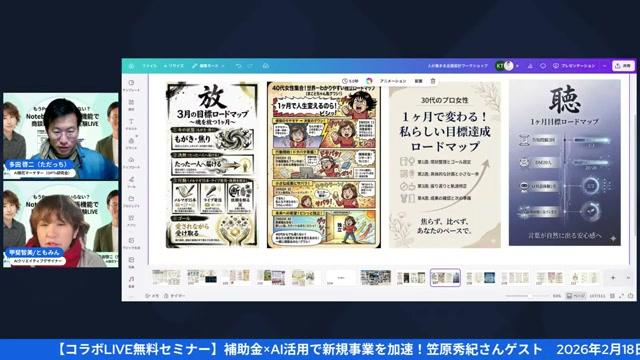Click the undo arrow
This screenshot has width=640, height=360.
[238, 66]
